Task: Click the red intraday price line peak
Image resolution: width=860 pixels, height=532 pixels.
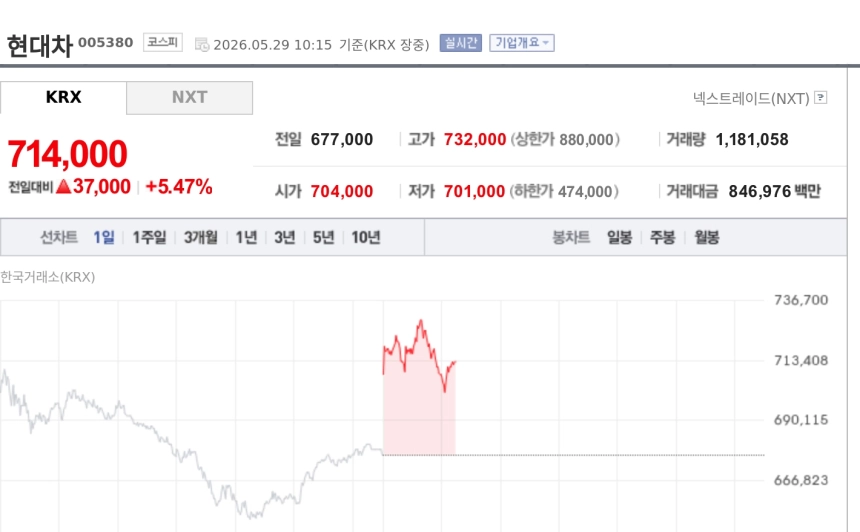Action: pos(421,321)
